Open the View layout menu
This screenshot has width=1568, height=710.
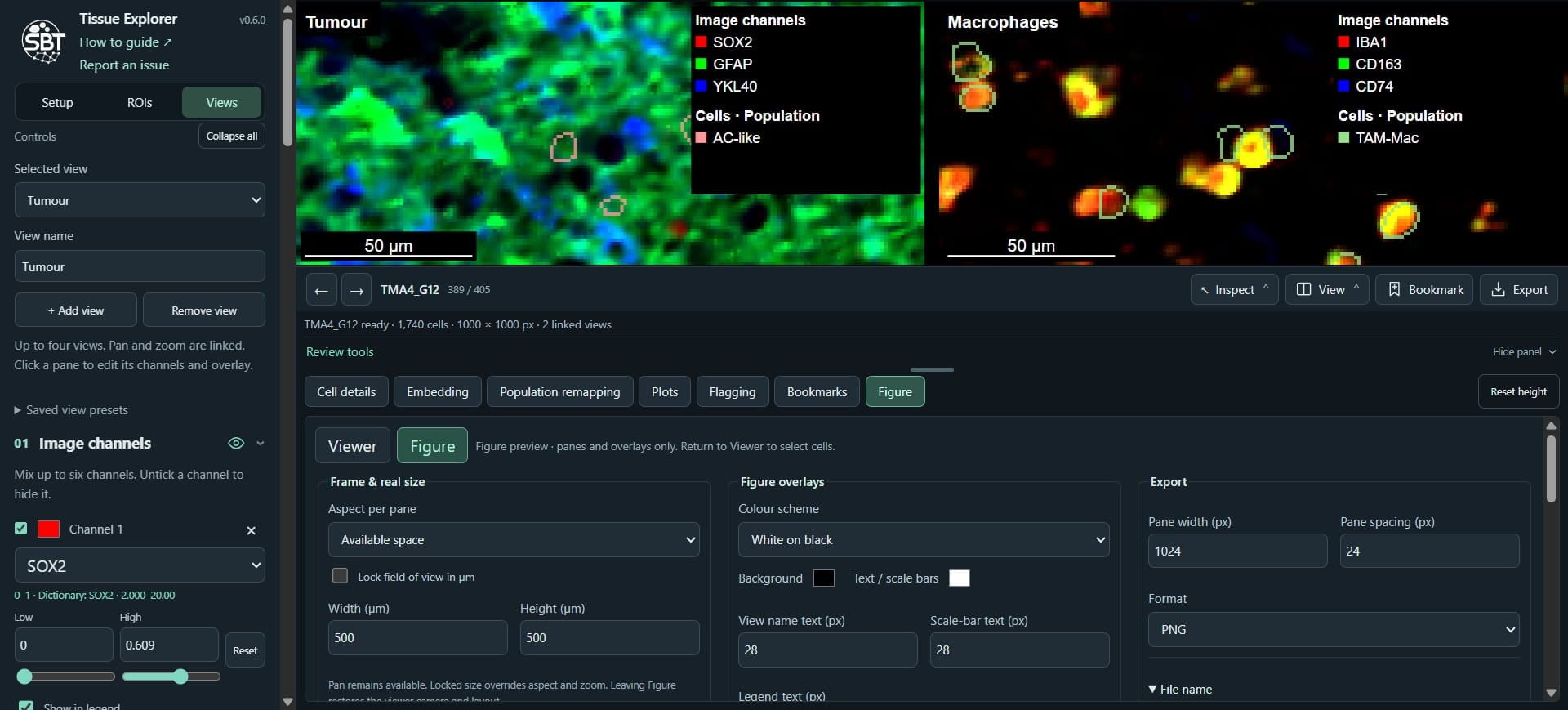point(1327,289)
